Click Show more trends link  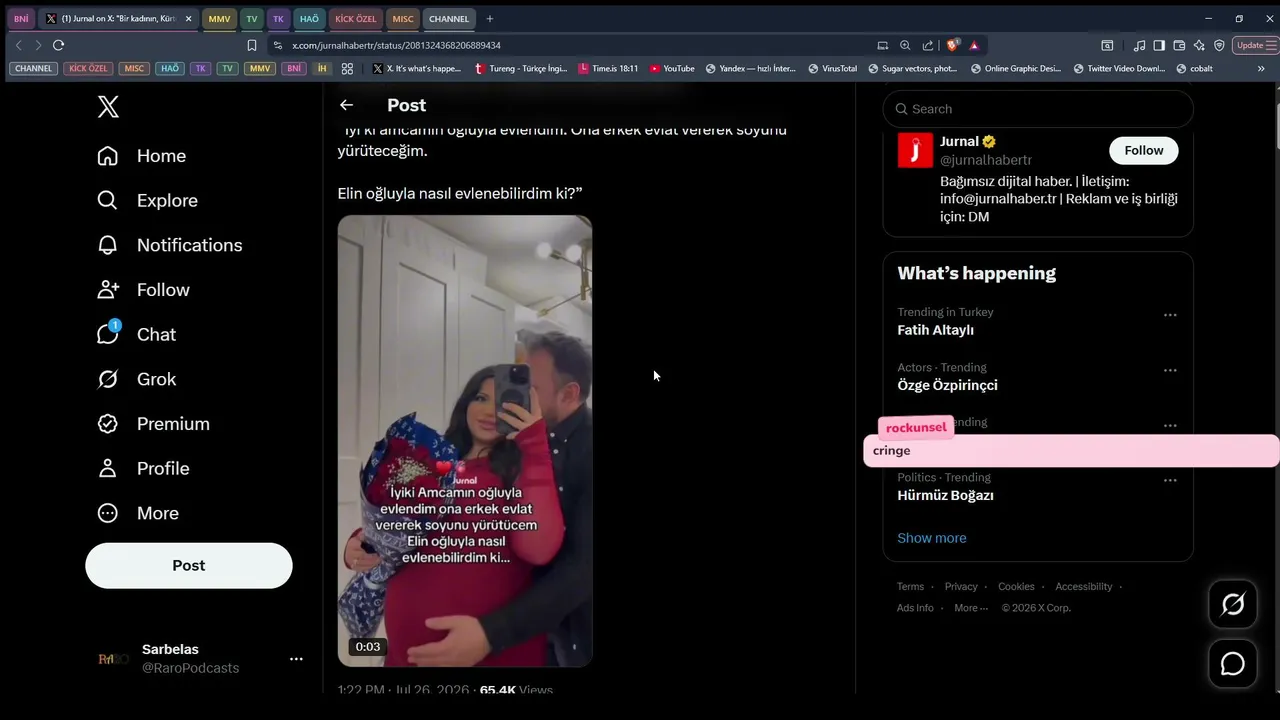(932, 538)
